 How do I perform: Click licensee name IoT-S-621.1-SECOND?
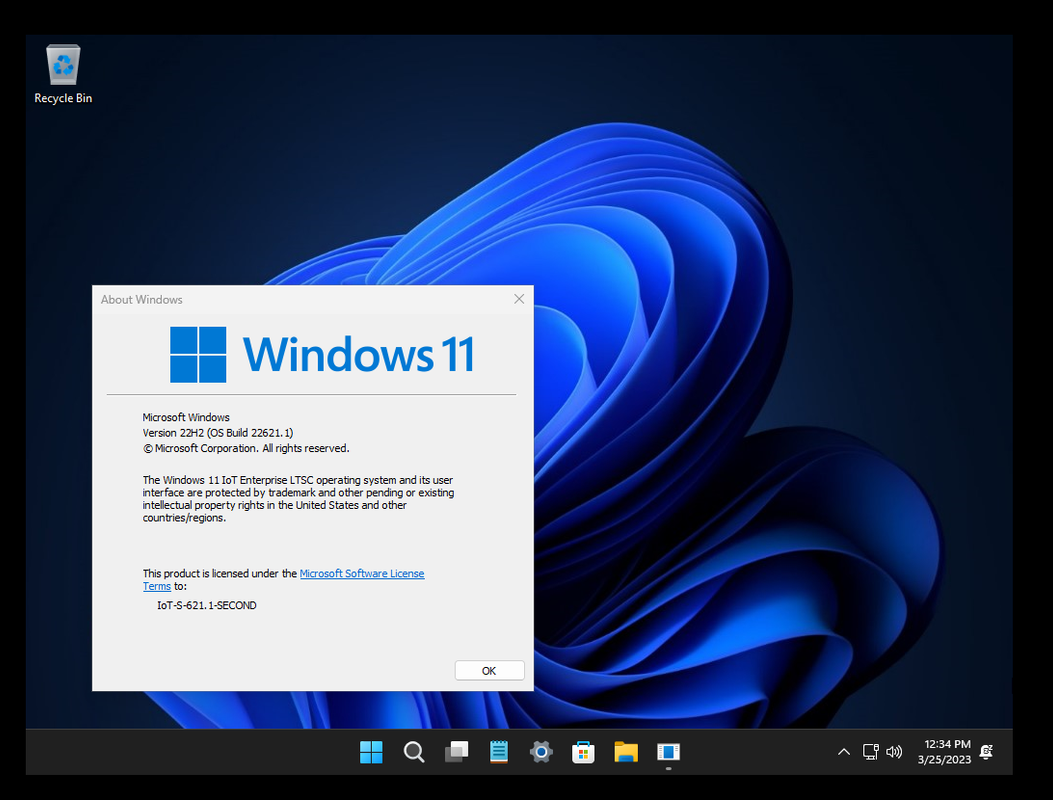(207, 605)
